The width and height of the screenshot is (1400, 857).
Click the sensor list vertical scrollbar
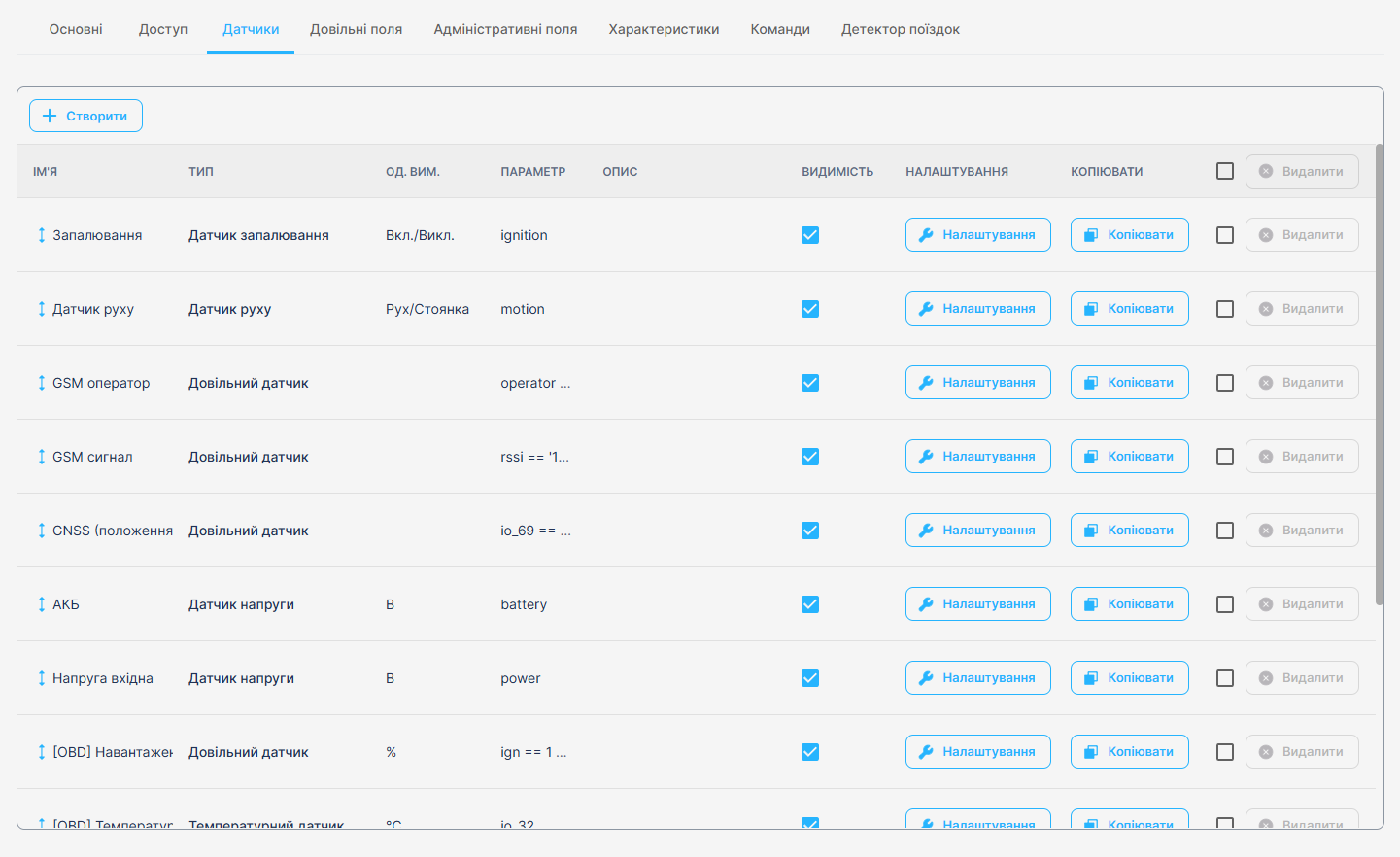click(1380, 375)
